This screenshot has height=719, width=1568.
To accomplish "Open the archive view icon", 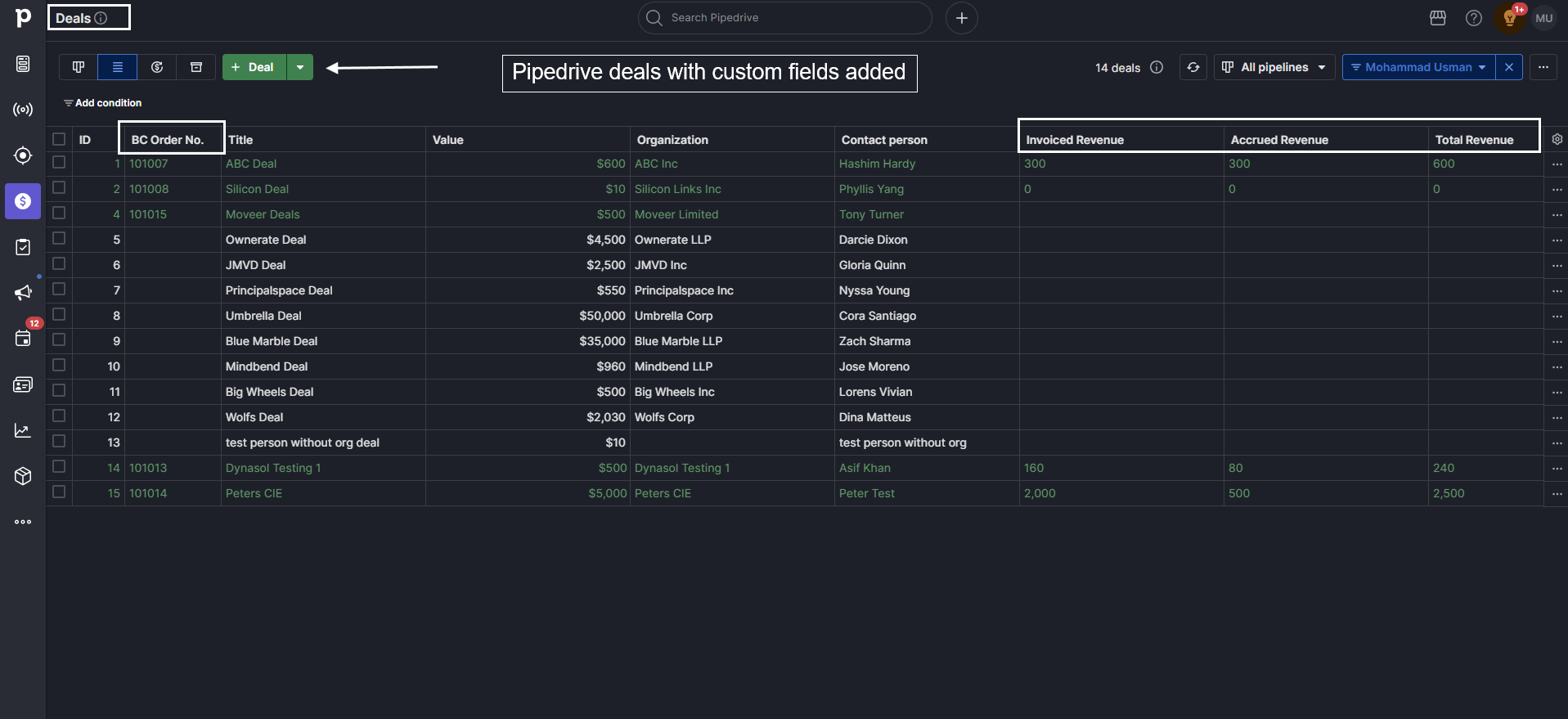I will [196, 67].
